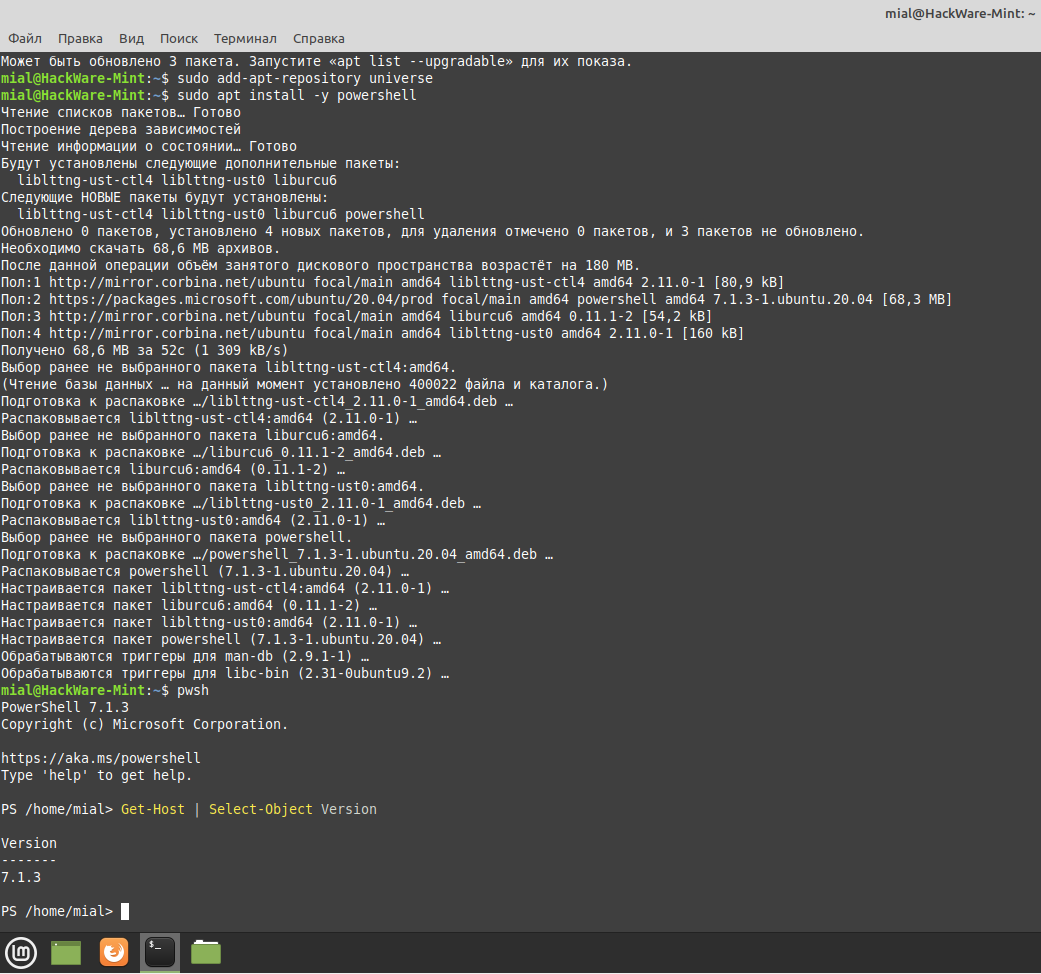Open the Терминал menu

[245, 39]
